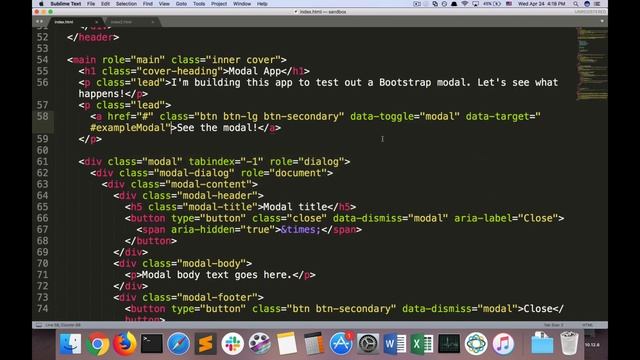640x360 pixels.
Task: Click line number 61 in the gutter
Action: point(42,162)
